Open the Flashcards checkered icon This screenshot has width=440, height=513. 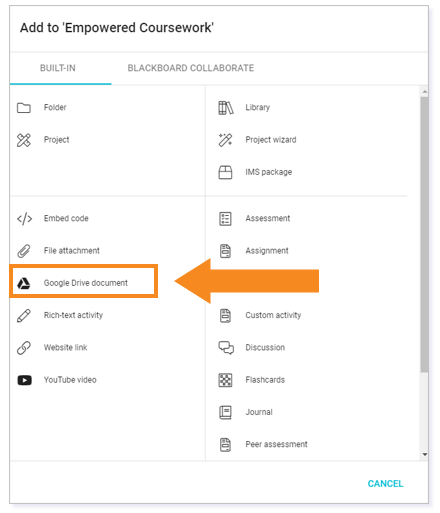[x=225, y=380]
